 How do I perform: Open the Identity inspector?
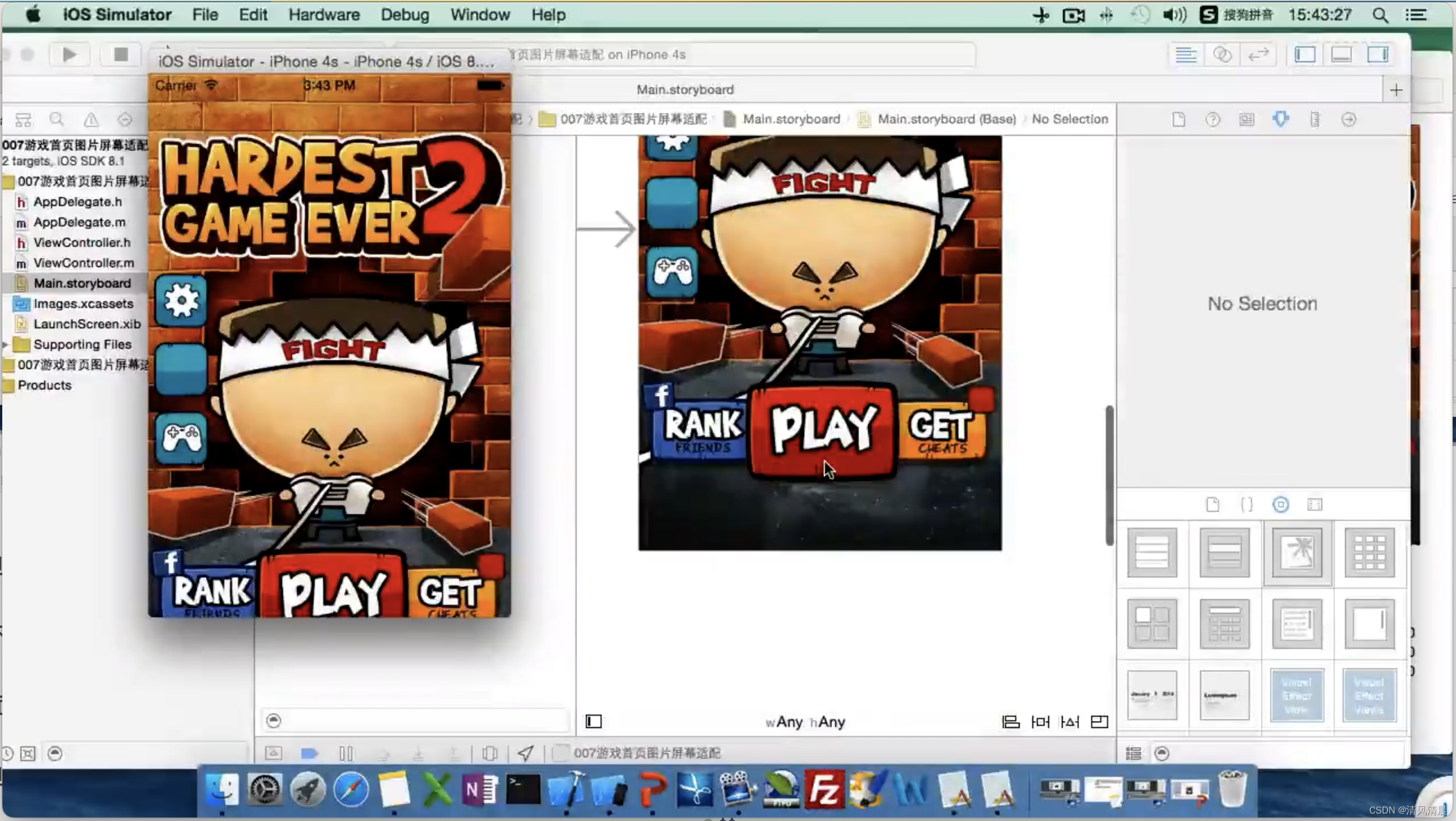click(x=1246, y=119)
